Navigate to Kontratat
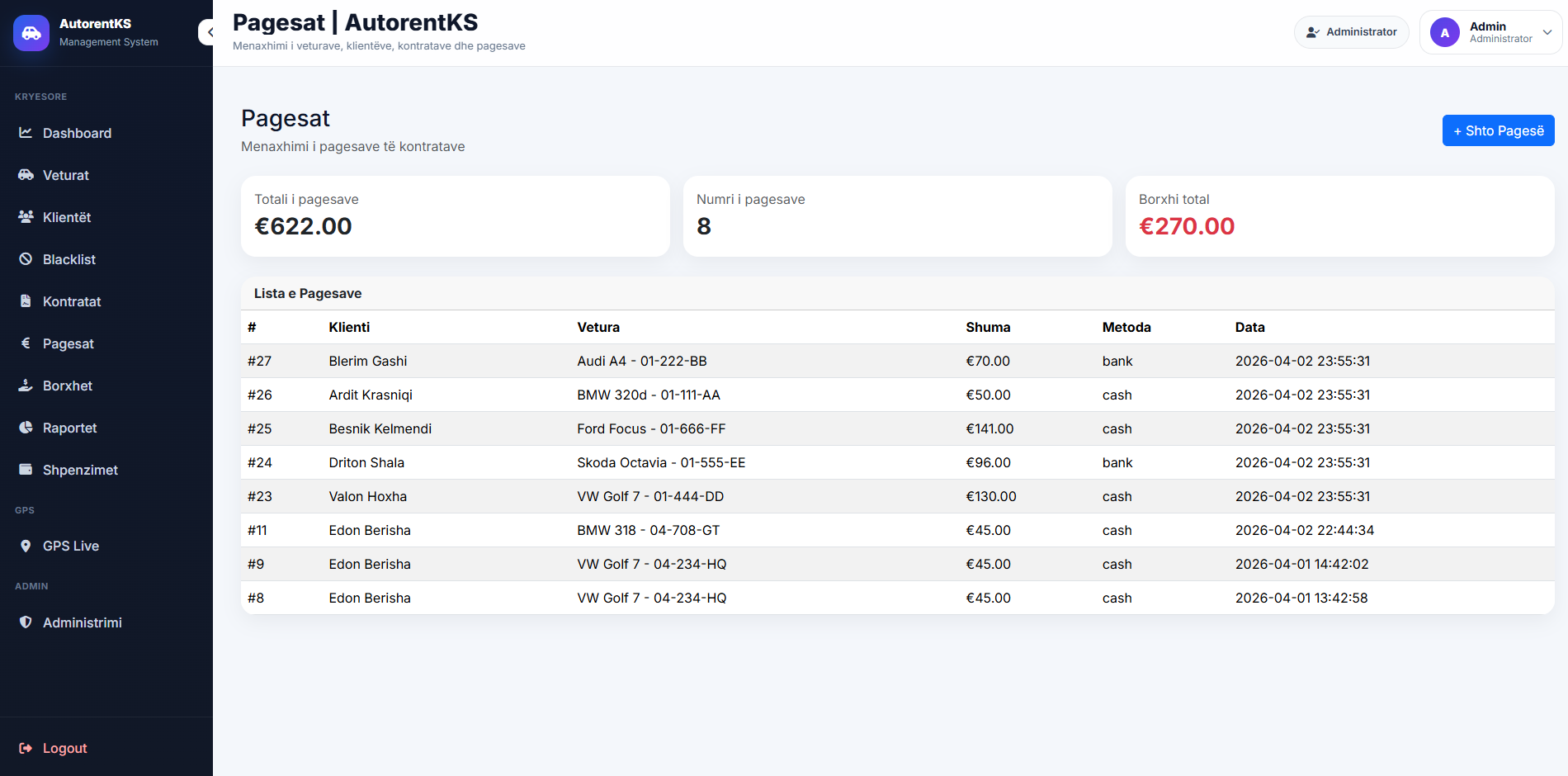The width and height of the screenshot is (1568, 776). point(106,301)
